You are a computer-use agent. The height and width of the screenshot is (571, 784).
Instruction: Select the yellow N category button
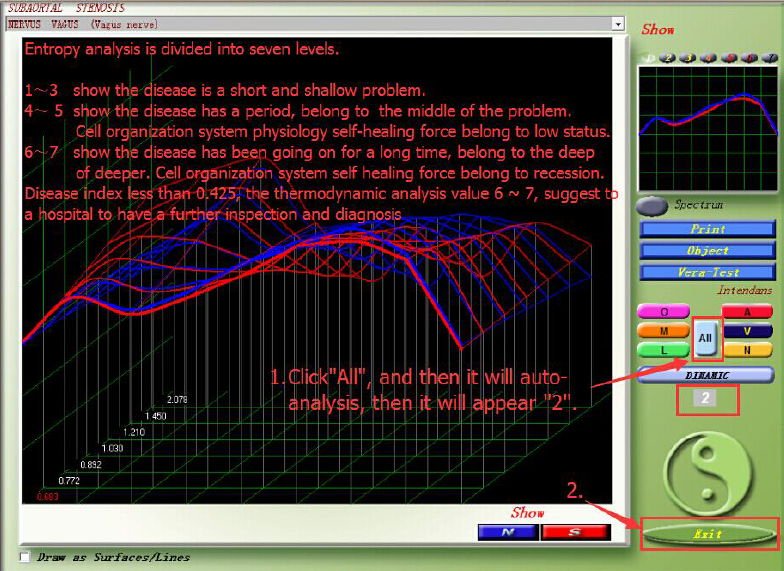[747, 350]
